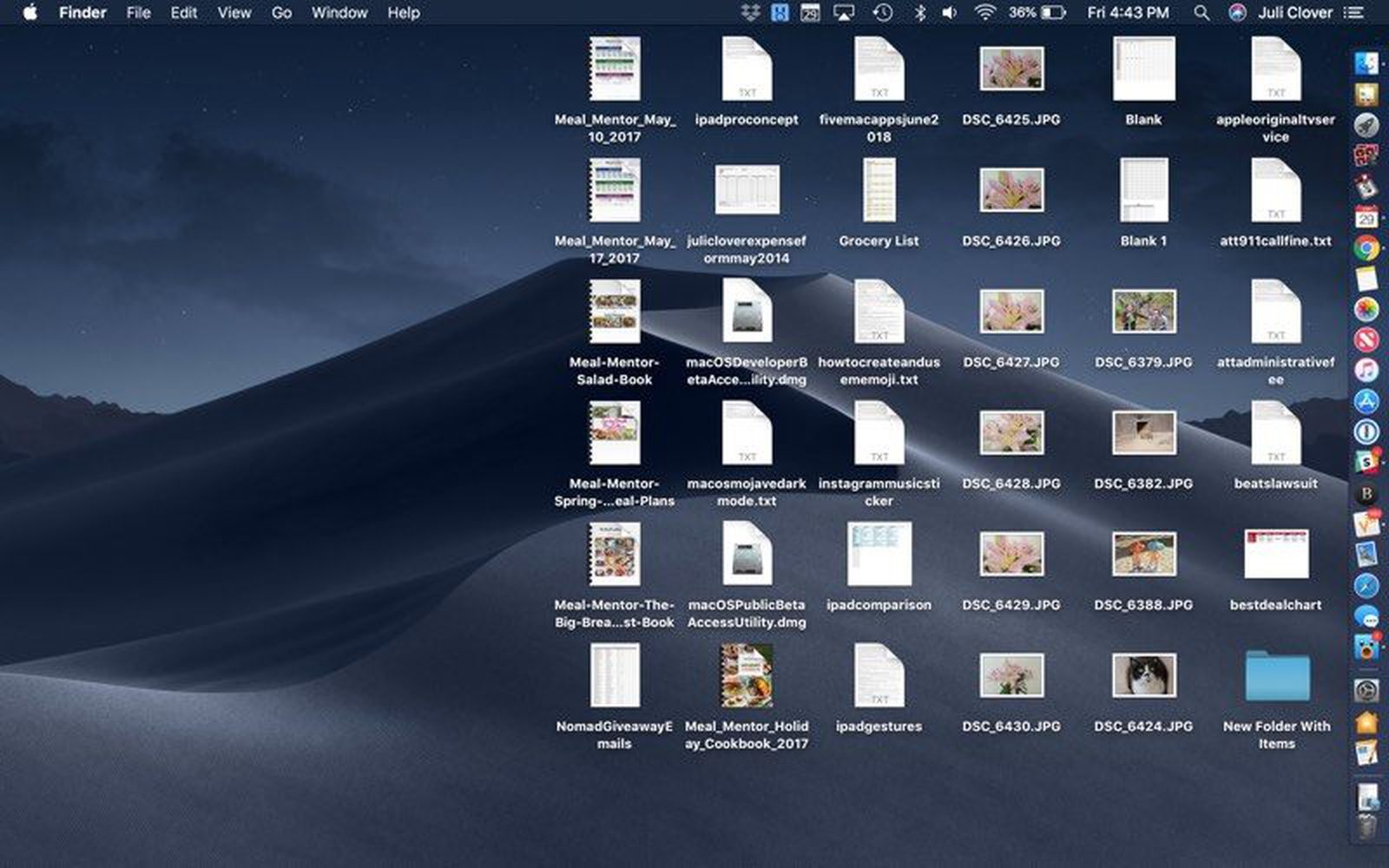
Task: Open the Photos app from the Dock
Action: [x=1366, y=308]
